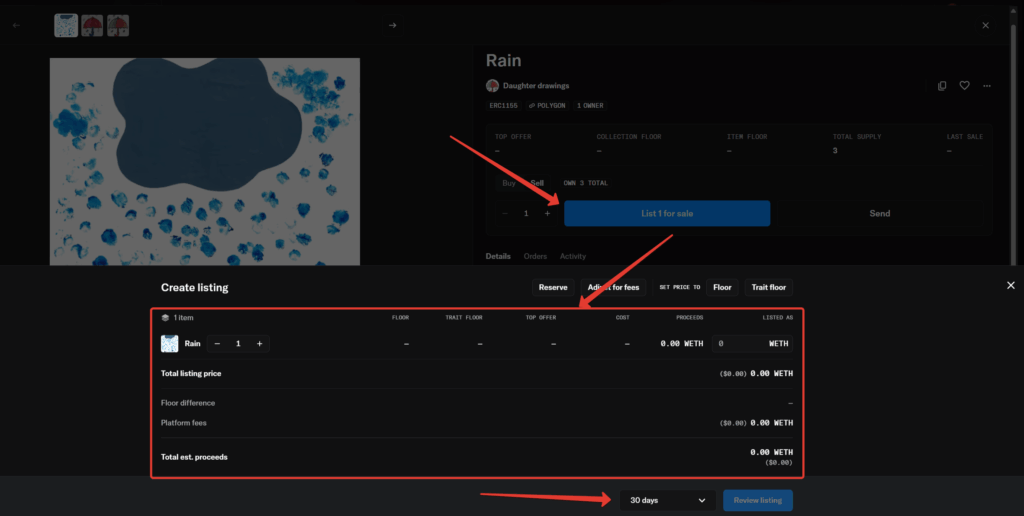
Task: Decrease quantity next to List 1 for sale
Action: (x=505, y=214)
